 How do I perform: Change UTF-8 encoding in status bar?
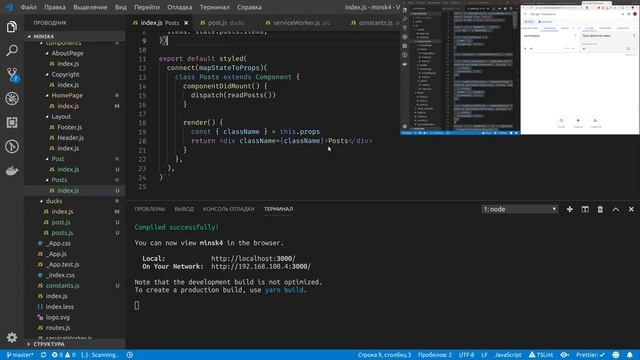point(466,355)
